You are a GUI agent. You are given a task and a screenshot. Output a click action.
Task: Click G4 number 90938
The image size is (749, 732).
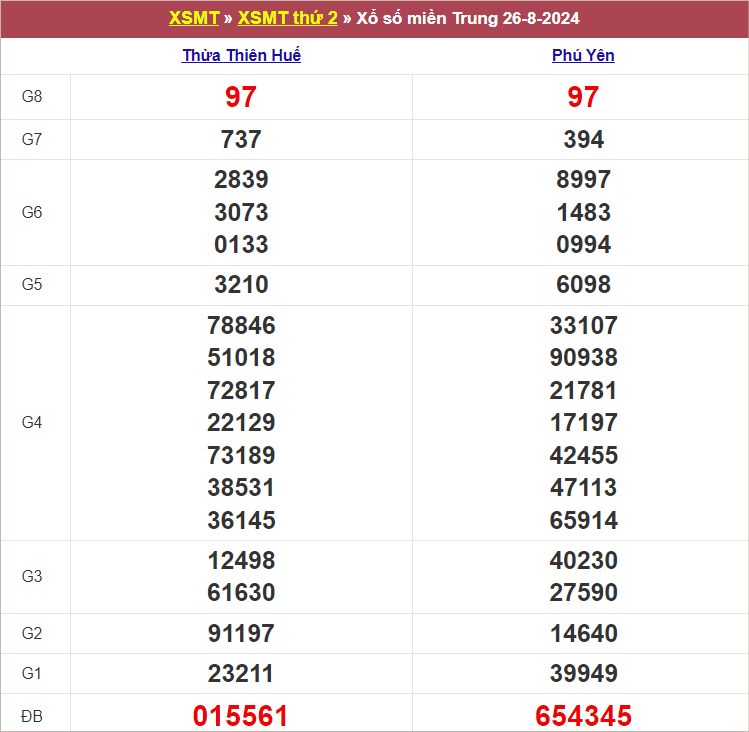pos(583,357)
